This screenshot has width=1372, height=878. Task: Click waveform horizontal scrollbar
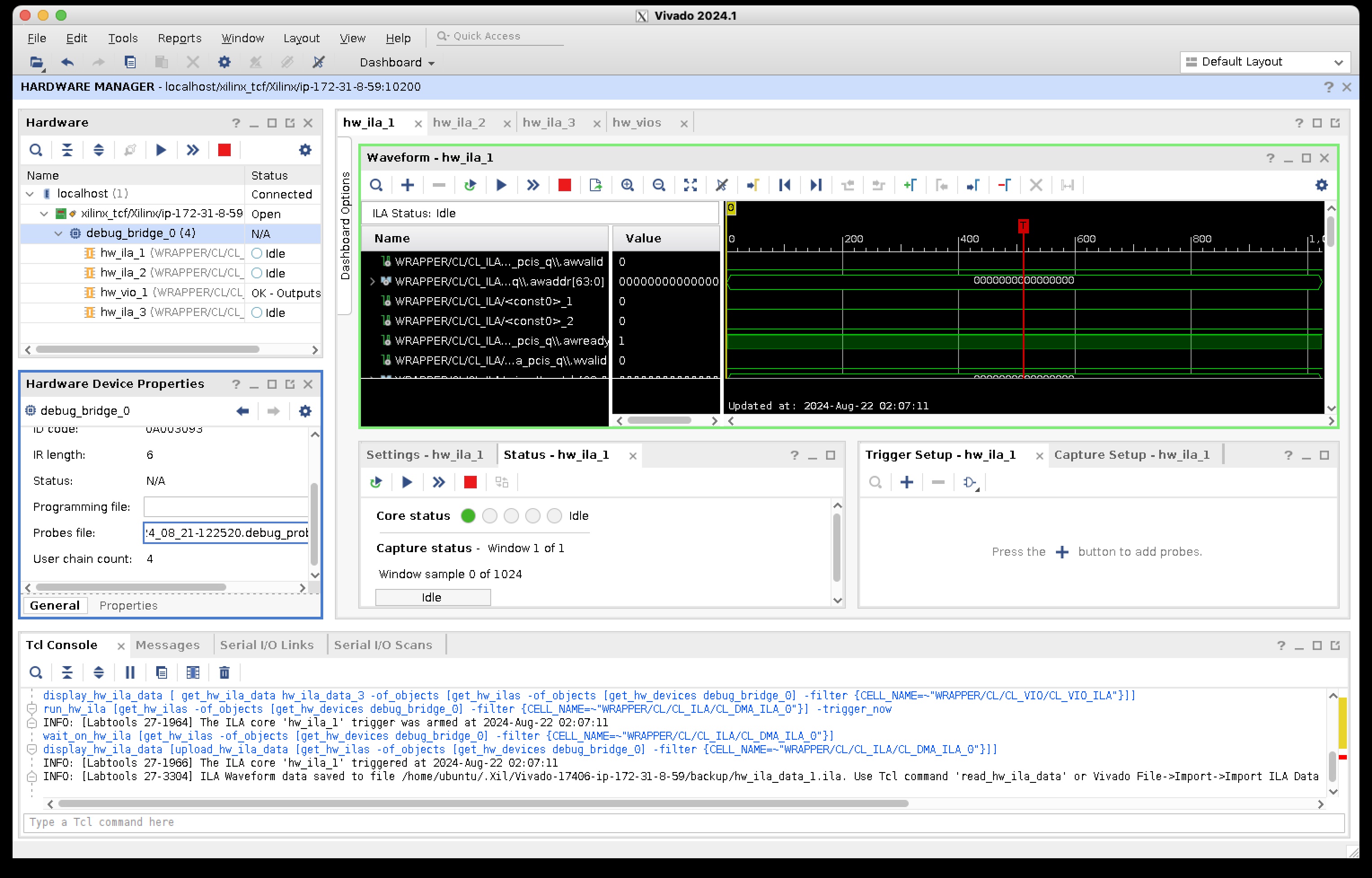pos(1031,421)
